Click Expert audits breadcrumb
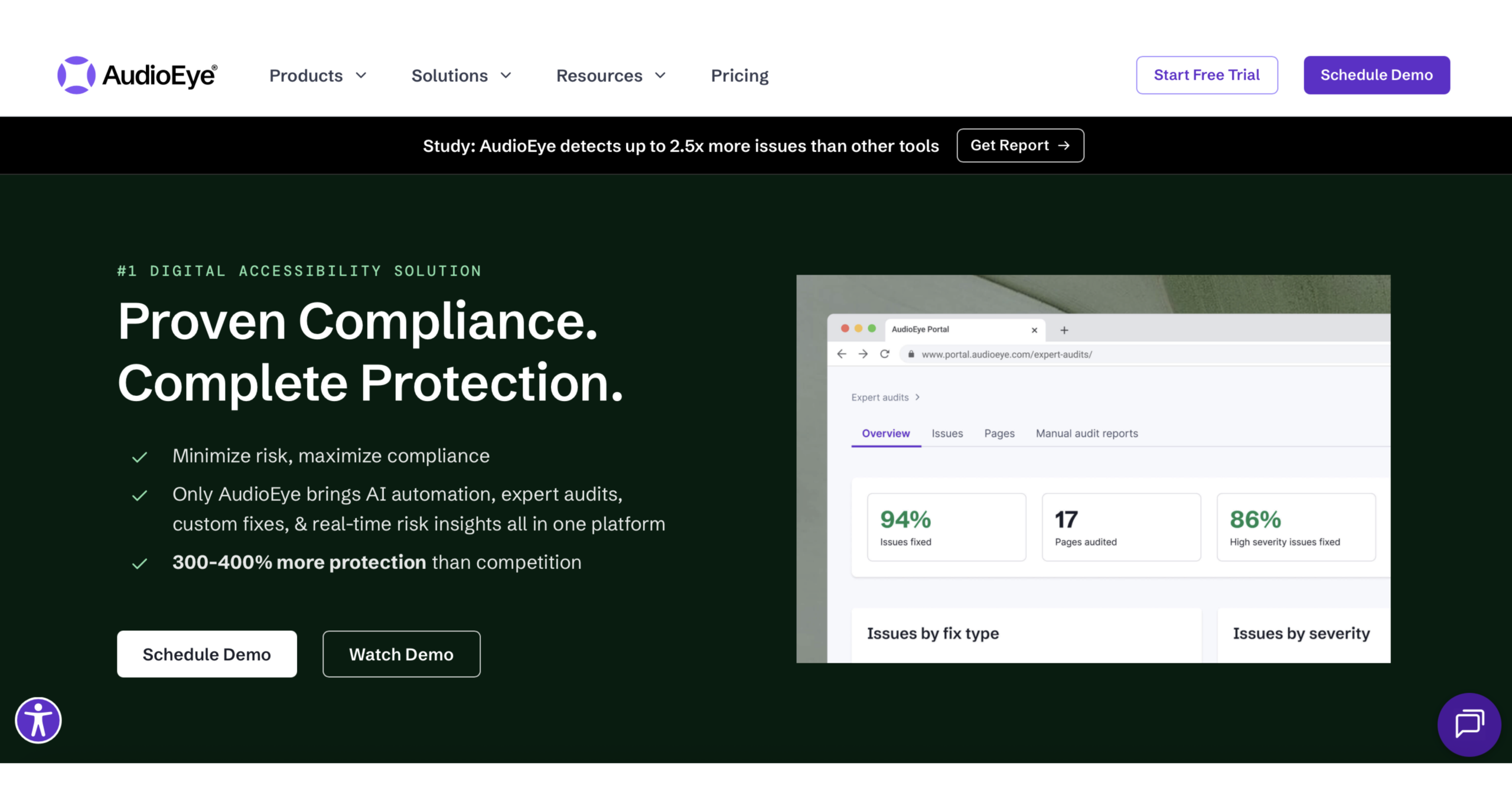Viewport: 1512px width, 801px height. [x=879, y=398]
